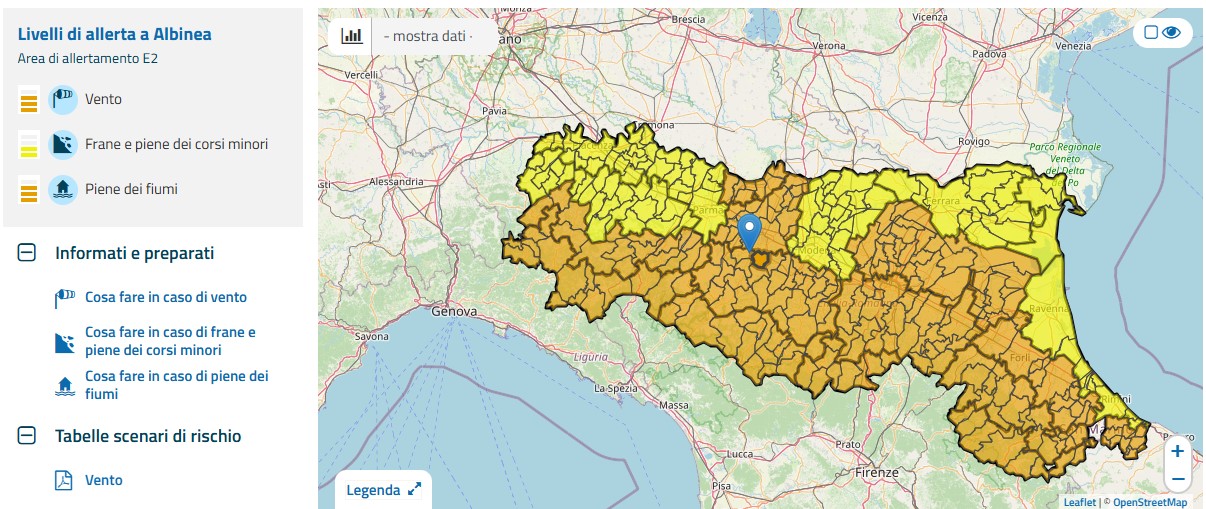
Task: Zoom in the map with plus button
Action: coord(1177,451)
